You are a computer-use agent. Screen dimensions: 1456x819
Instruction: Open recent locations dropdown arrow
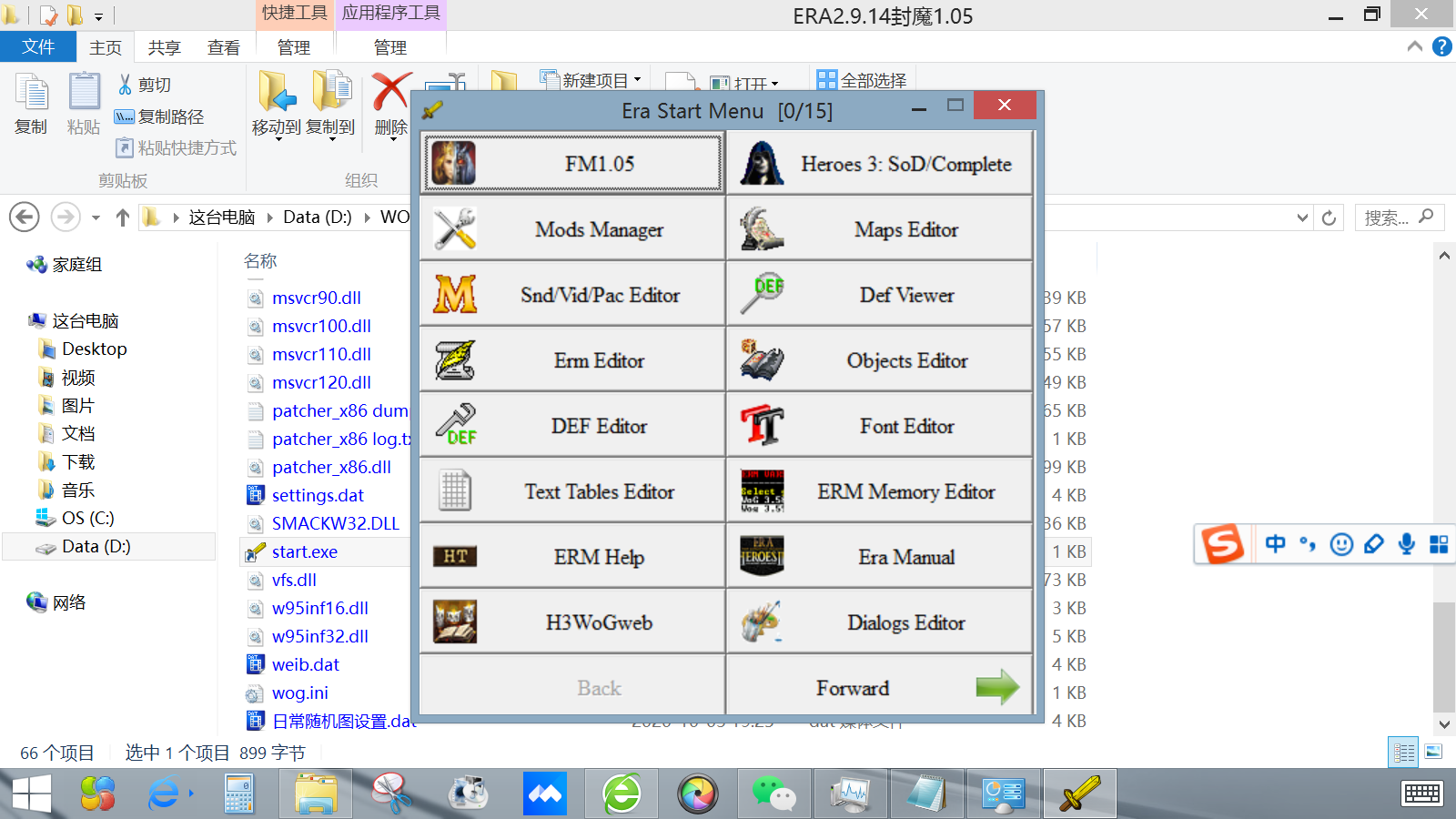coord(96,217)
